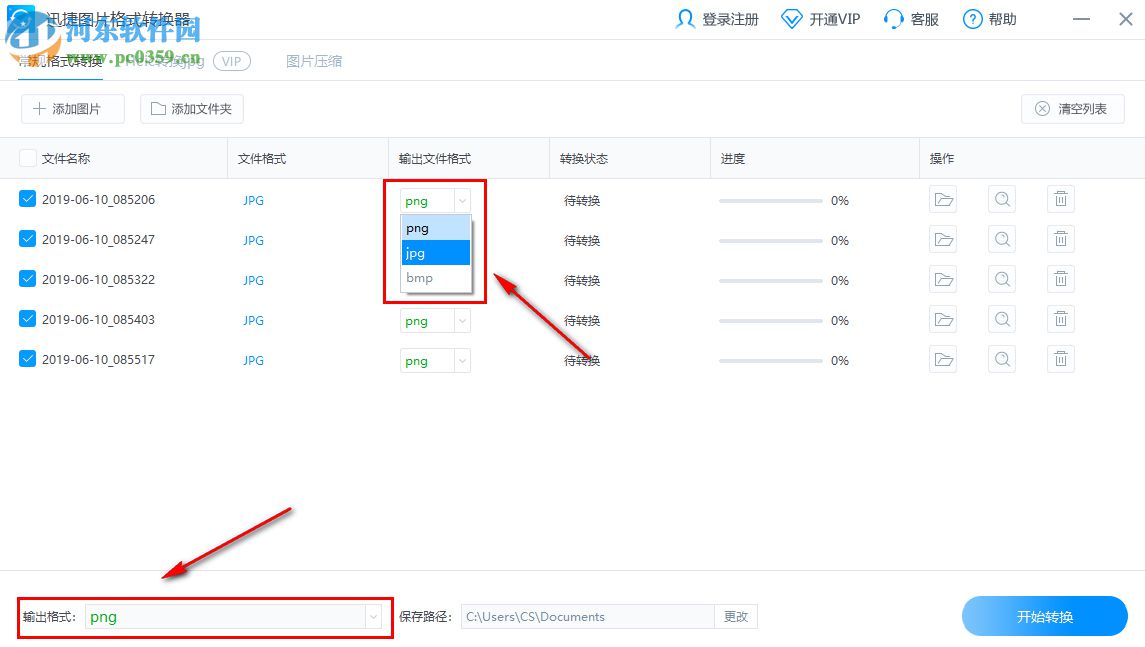
Task: Click progress bar of file 2019-06-10_085247
Action: (x=770, y=241)
